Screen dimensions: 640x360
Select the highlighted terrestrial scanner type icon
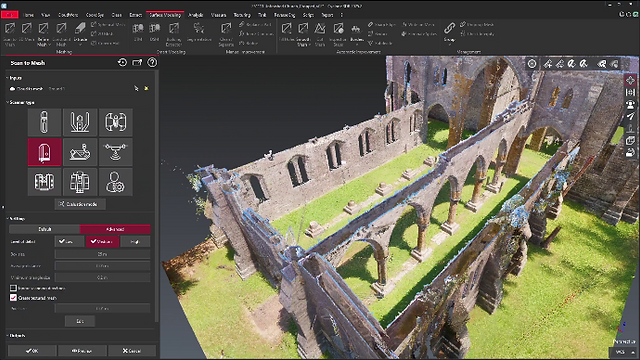click(x=44, y=152)
